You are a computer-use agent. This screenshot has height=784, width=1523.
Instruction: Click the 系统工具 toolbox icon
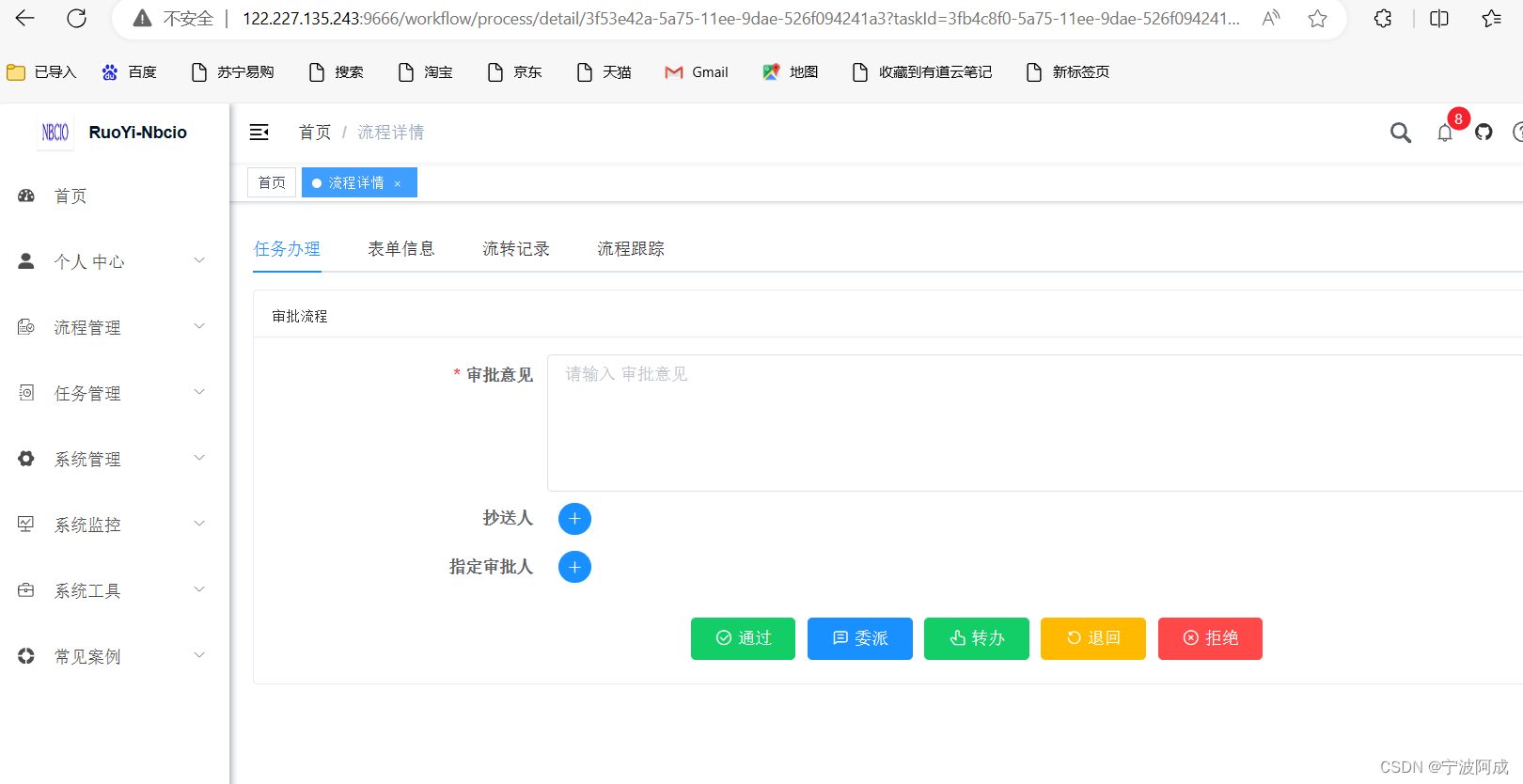coord(26,590)
